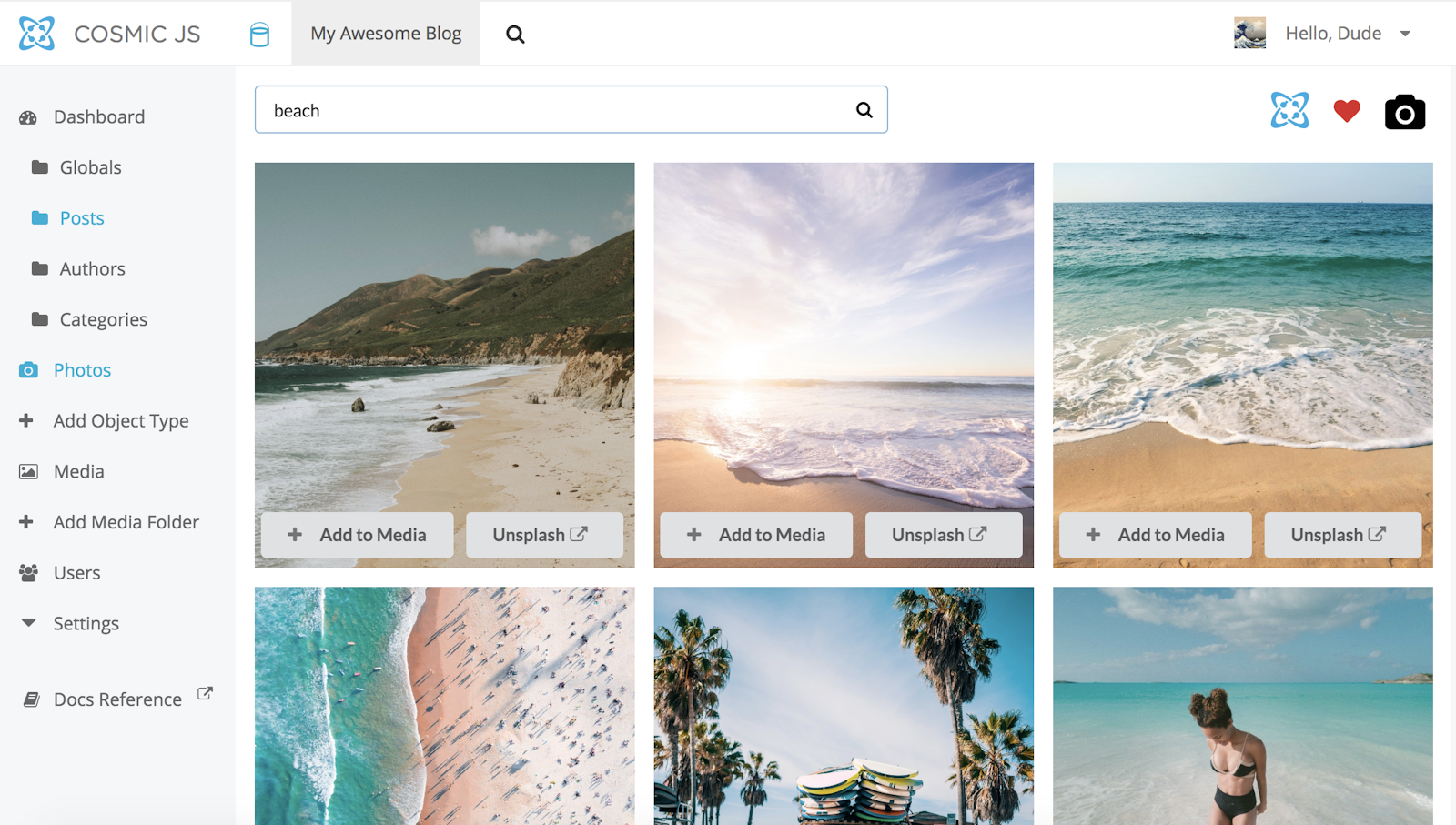Show favorites with the red heart icon

pos(1347,111)
